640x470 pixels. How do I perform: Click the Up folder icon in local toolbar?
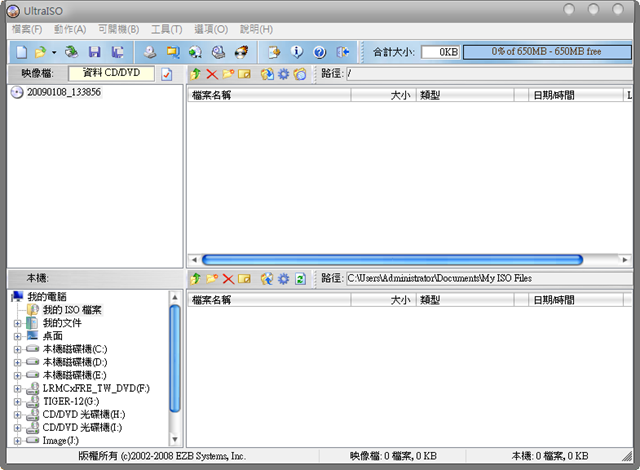(x=195, y=279)
